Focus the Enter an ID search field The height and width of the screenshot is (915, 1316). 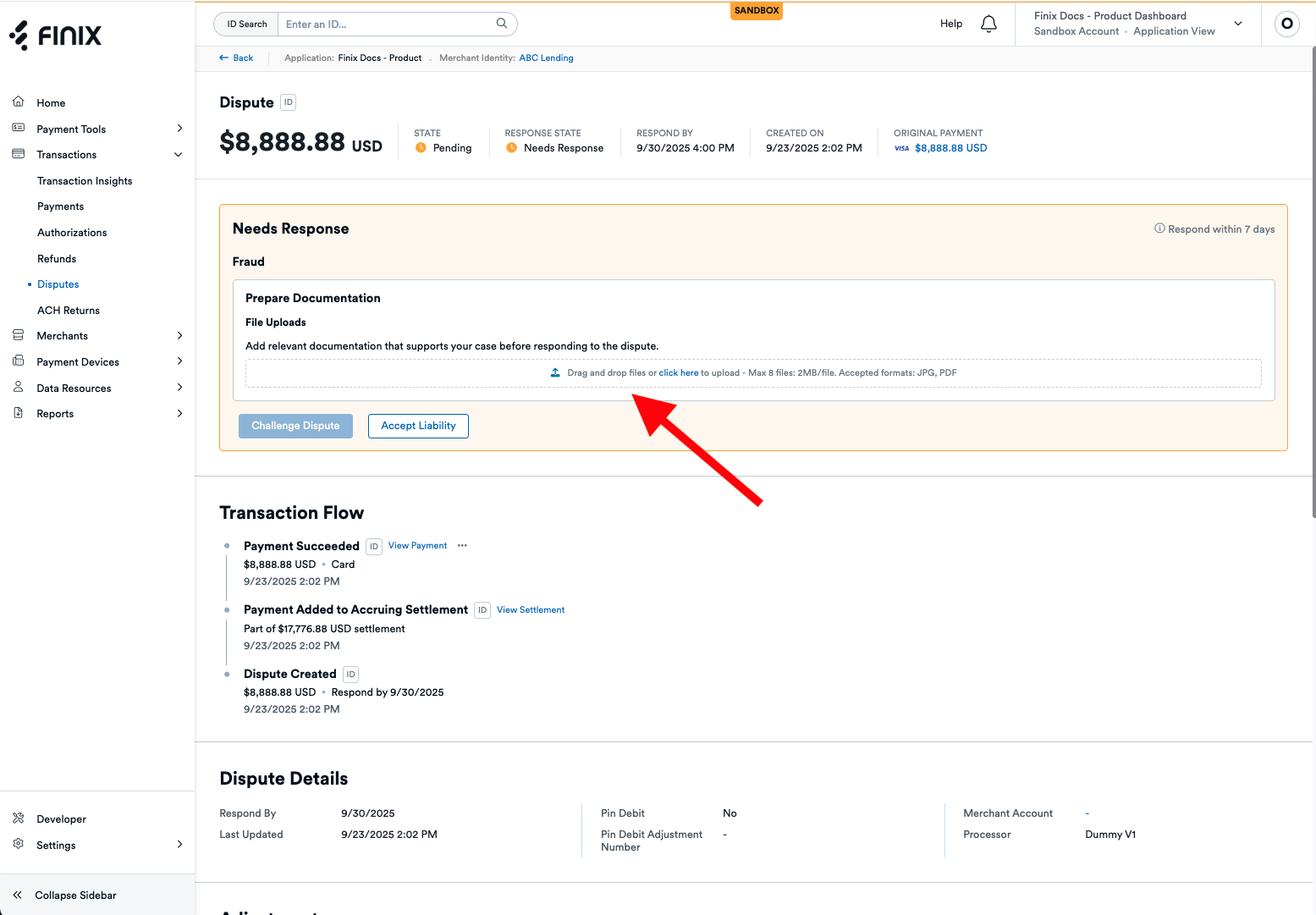pos(388,25)
